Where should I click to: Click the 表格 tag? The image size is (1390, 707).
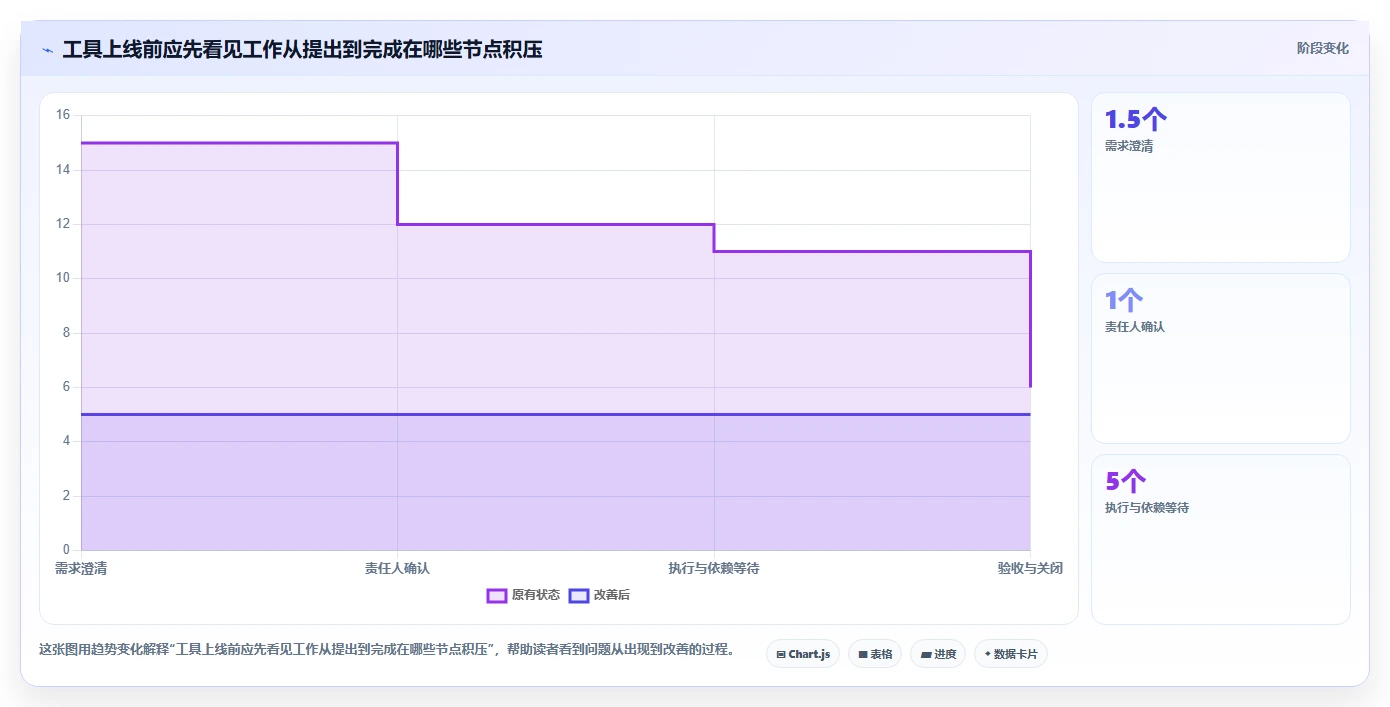[x=875, y=654]
